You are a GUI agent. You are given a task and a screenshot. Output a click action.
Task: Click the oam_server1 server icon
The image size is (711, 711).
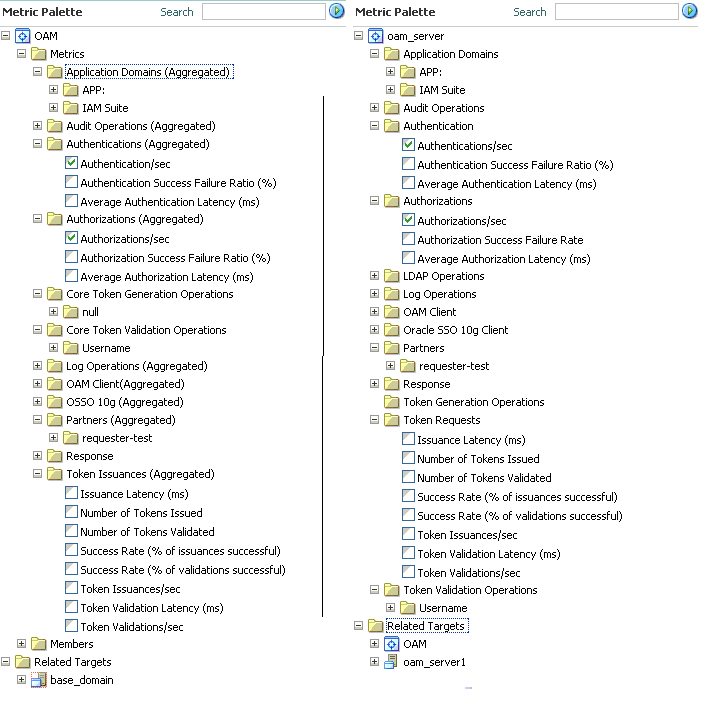(x=391, y=662)
